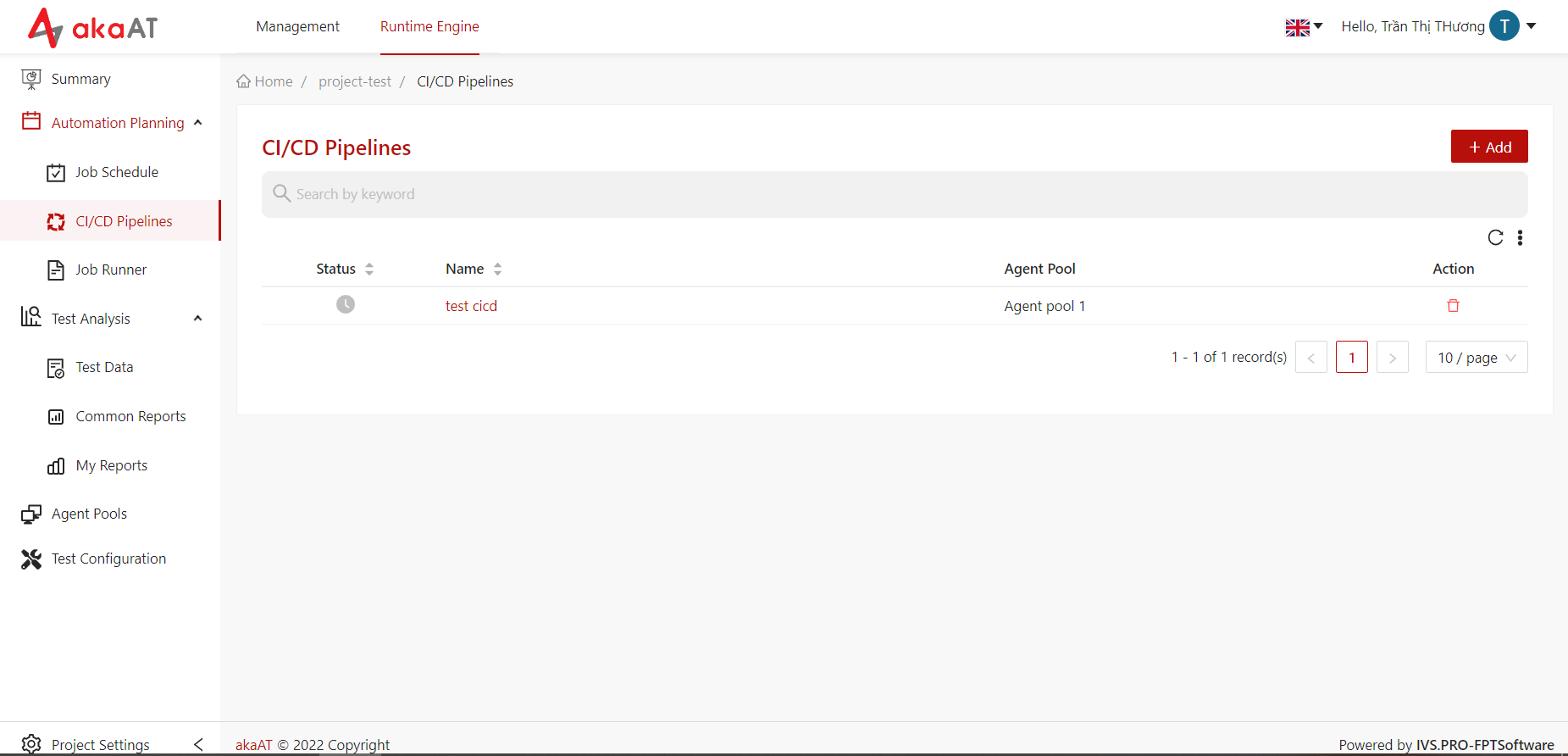Screen dimensions: 1568x756
Task: Click the CI/CD Pipelines cycle icon
Action: [x=56, y=222]
